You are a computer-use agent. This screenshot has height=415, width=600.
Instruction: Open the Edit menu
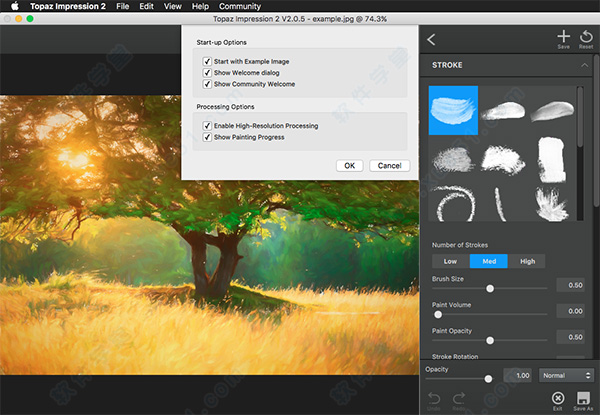tap(146, 6)
